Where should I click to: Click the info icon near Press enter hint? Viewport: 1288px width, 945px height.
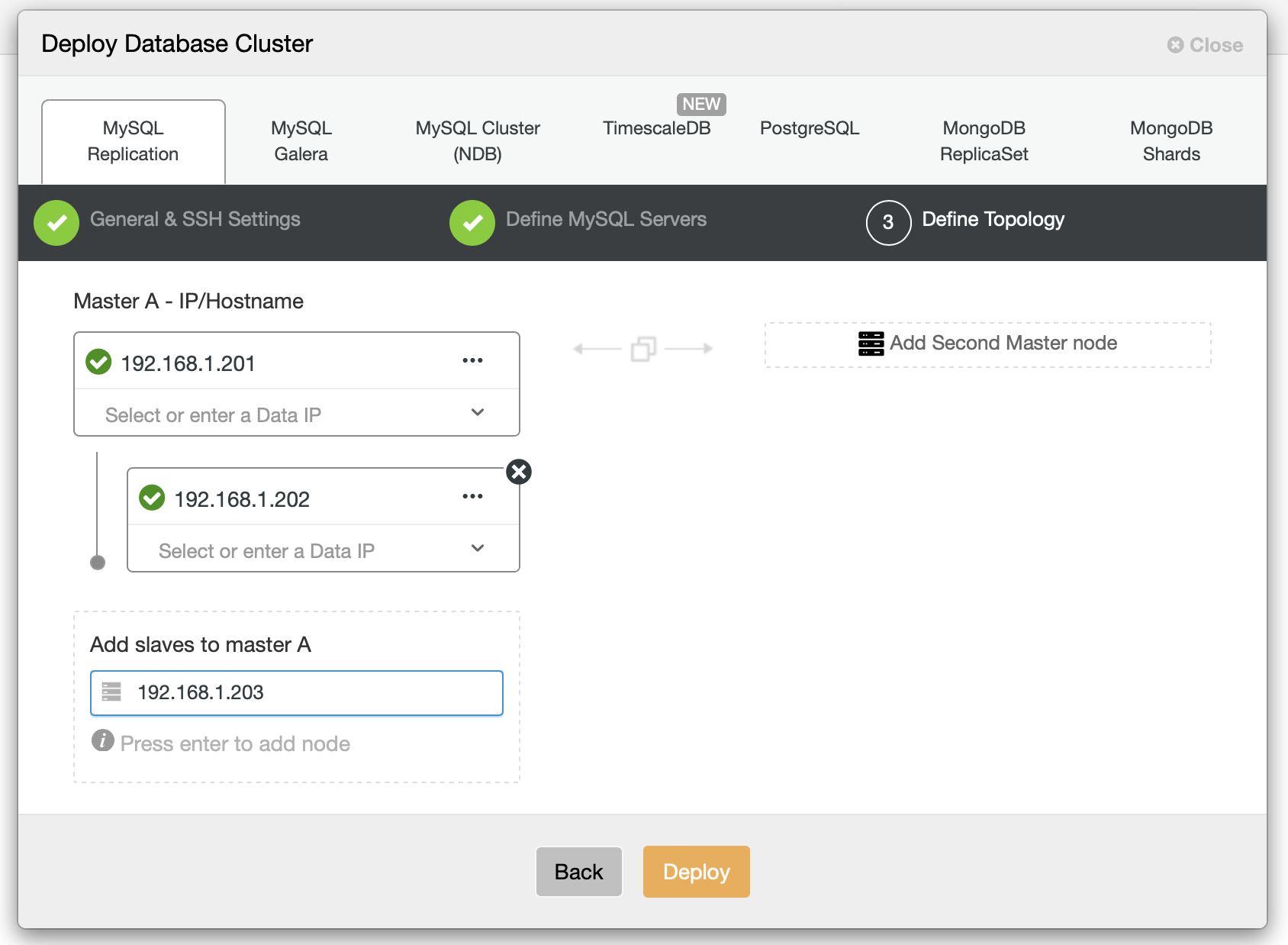tap(103, 740)
